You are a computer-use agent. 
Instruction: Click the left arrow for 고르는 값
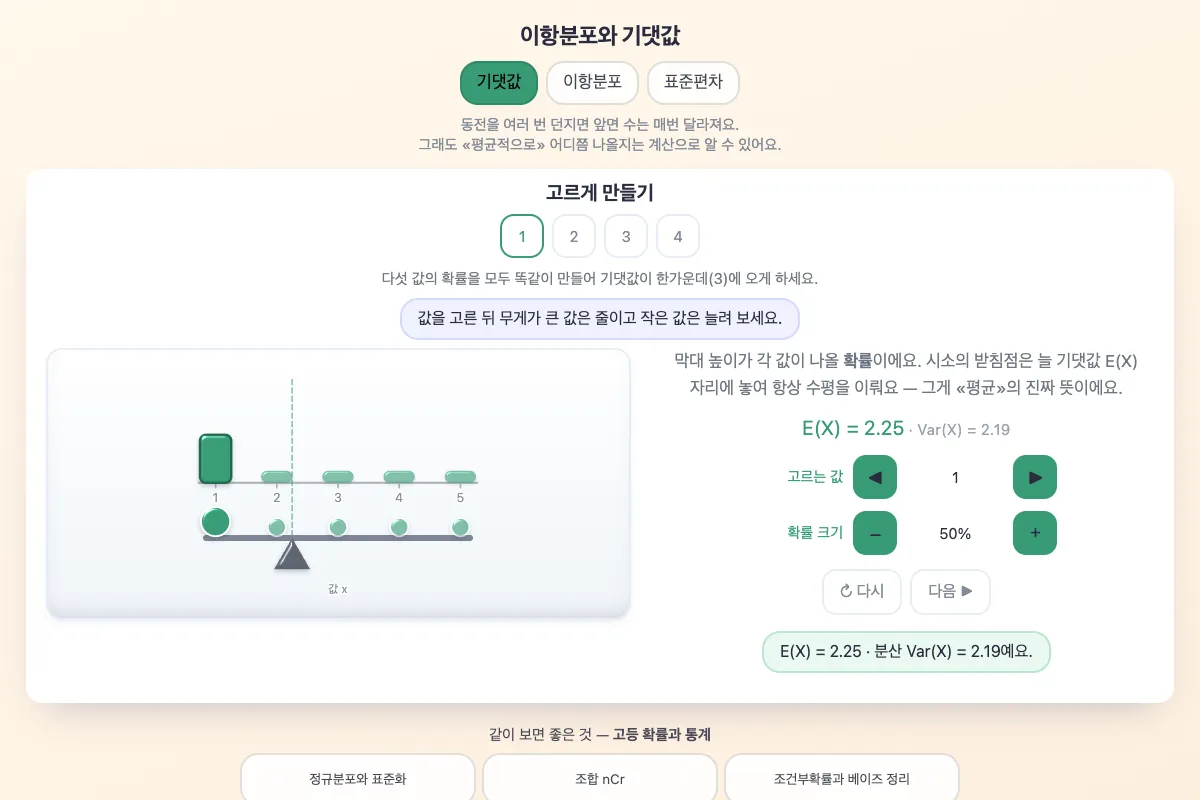pos(875,477)
